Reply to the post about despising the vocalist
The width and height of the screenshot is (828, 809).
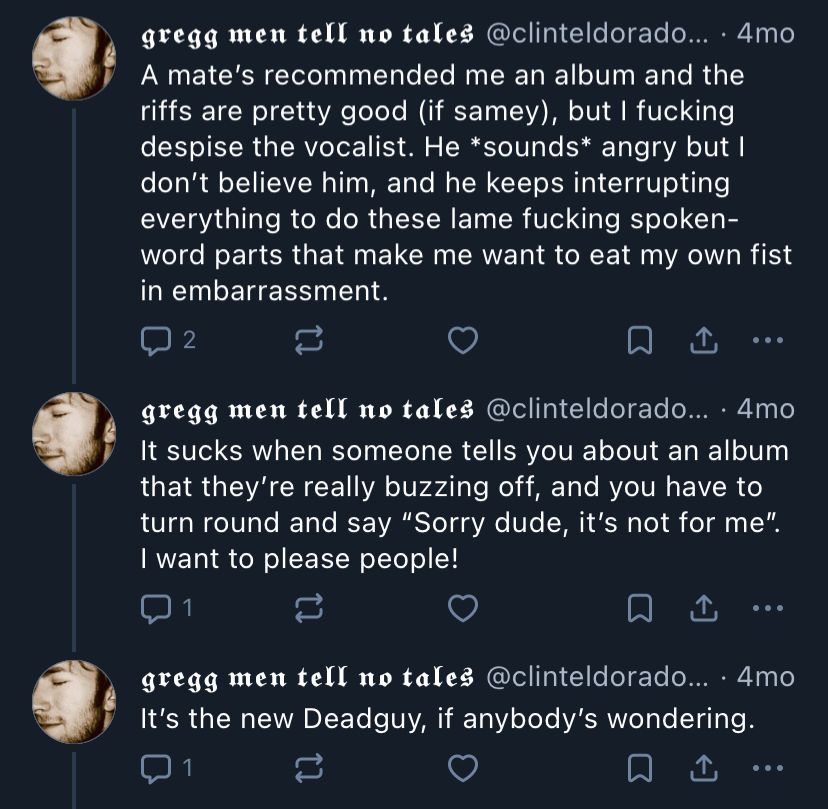[156, 341]
